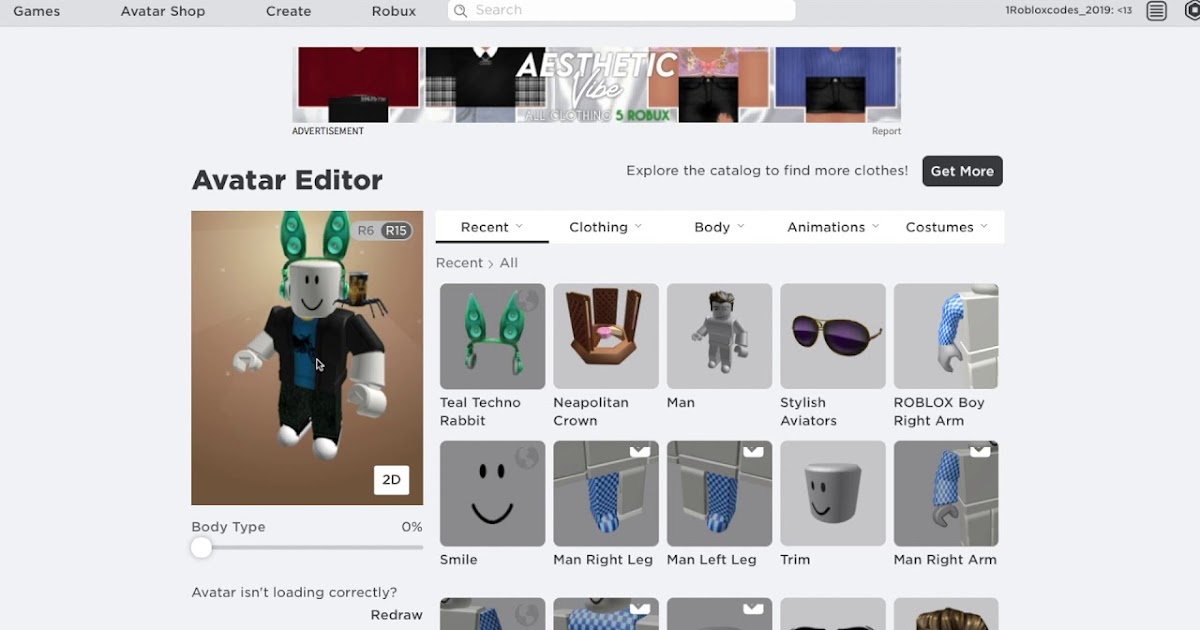Equip the Teal Techno Rabbit item

492,336
